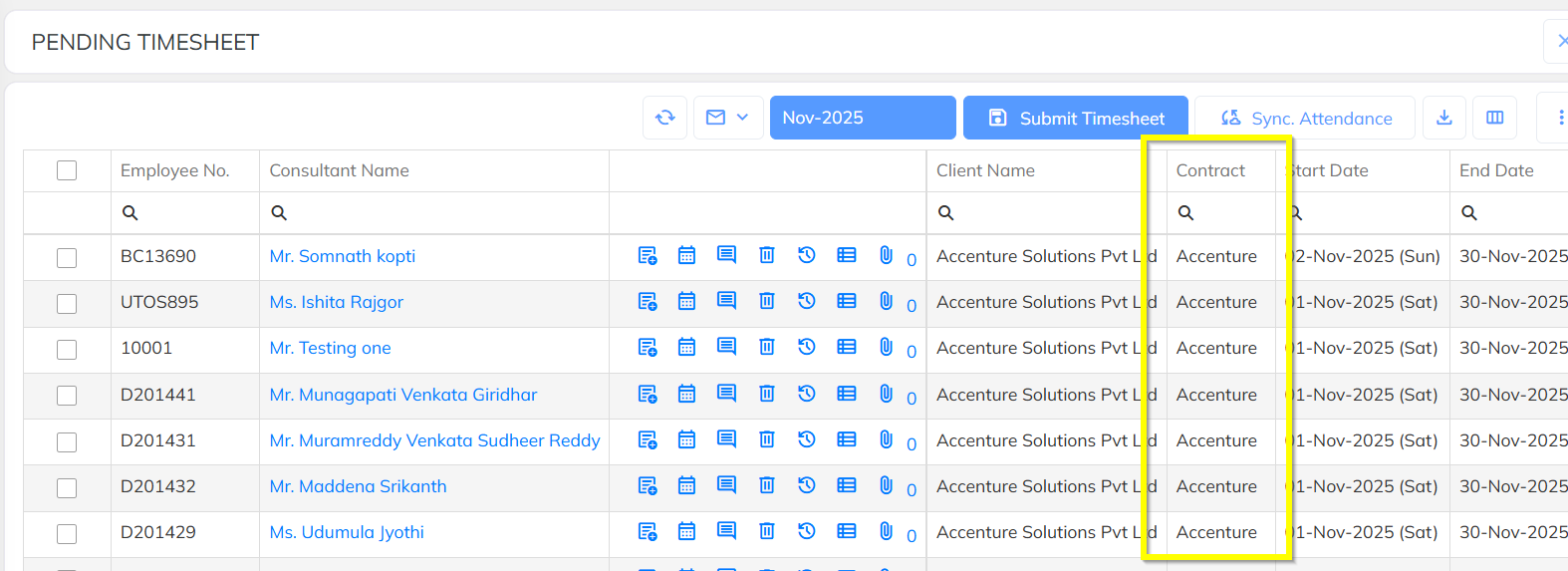
Task: Click the download icon in the toolbar
Action: pos(1444,118)
